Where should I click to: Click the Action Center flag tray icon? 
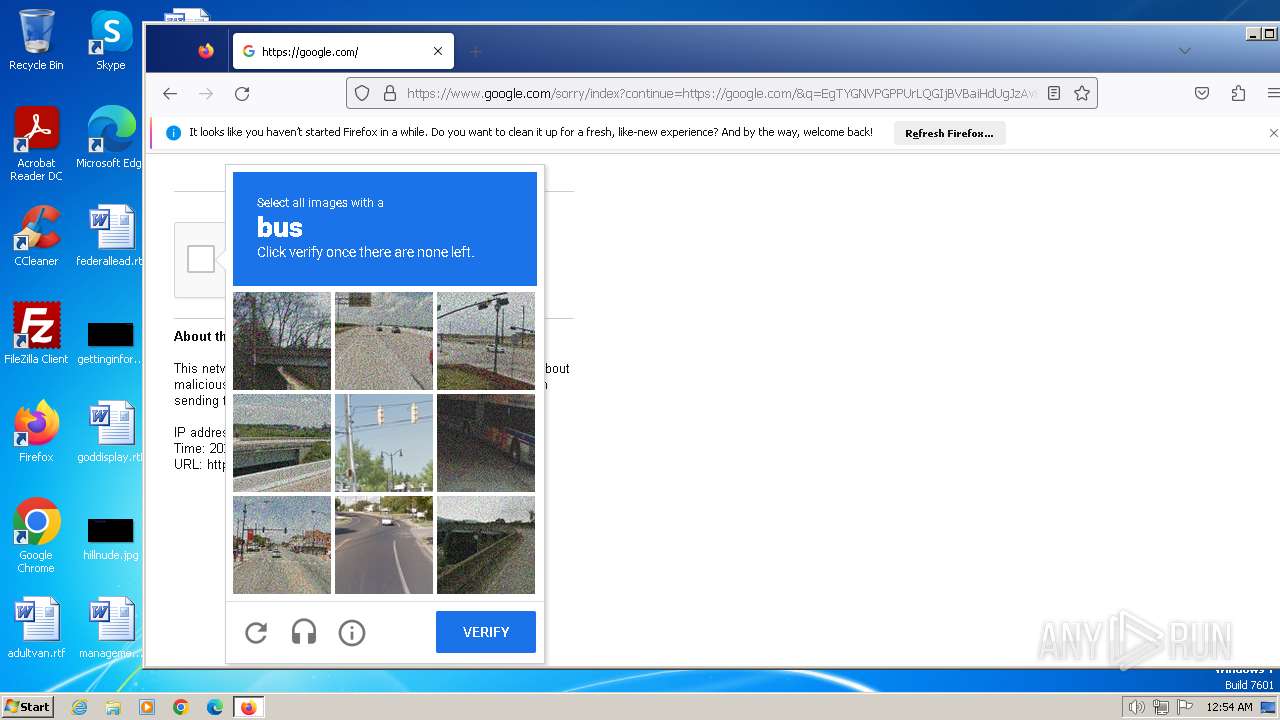click(x=1185, y=707)
